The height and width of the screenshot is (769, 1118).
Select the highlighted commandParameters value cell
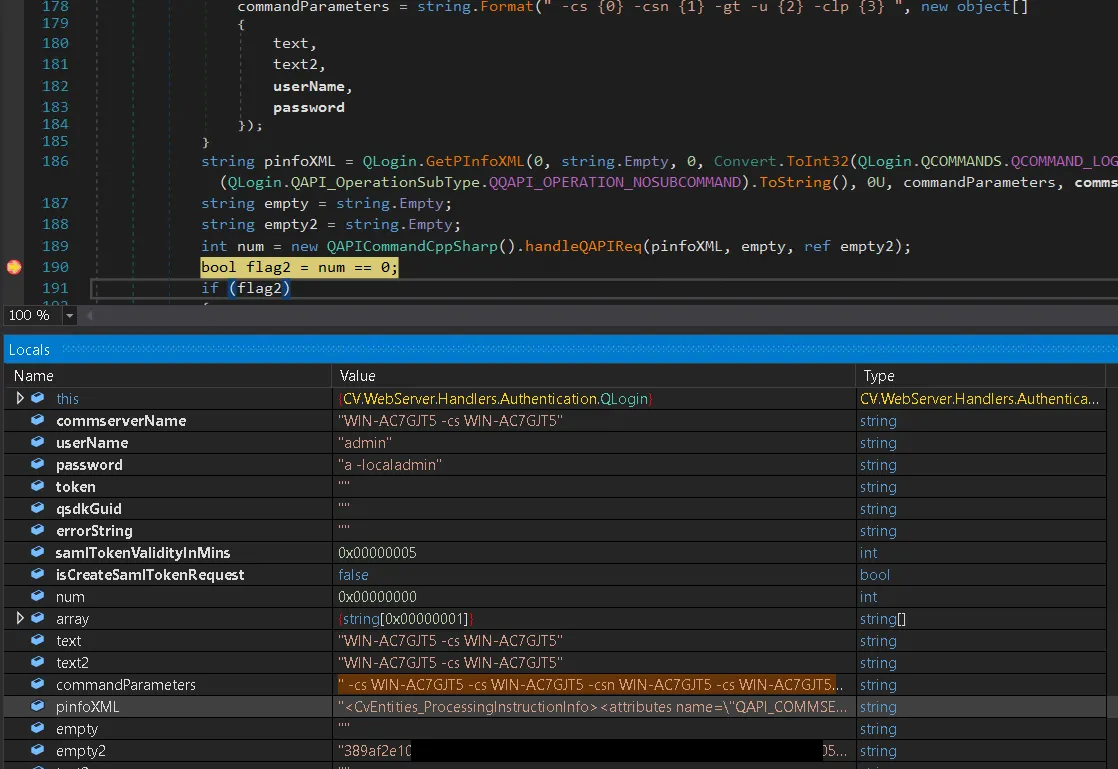click(590, 685)
